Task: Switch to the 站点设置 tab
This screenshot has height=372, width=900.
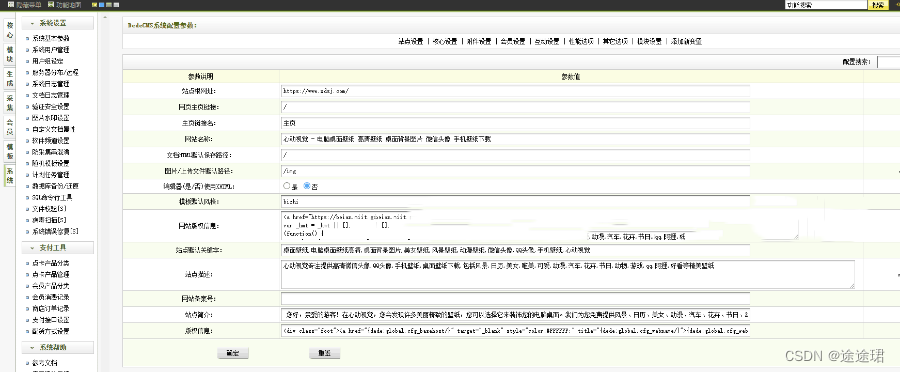Action: coord(410,41)
